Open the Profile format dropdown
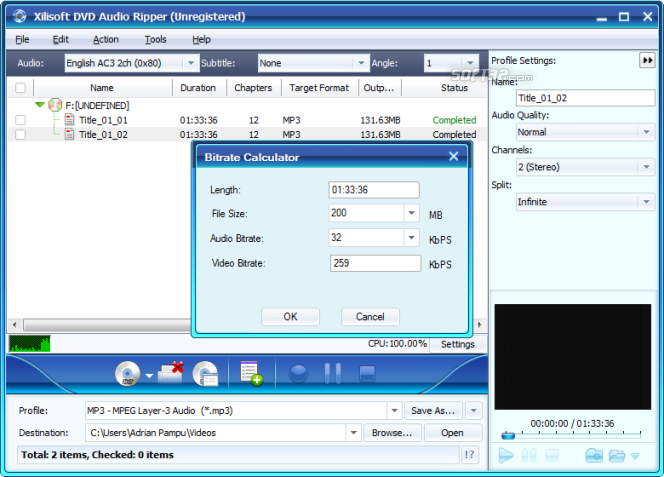 pyautogui.click(x=394, y=410)
